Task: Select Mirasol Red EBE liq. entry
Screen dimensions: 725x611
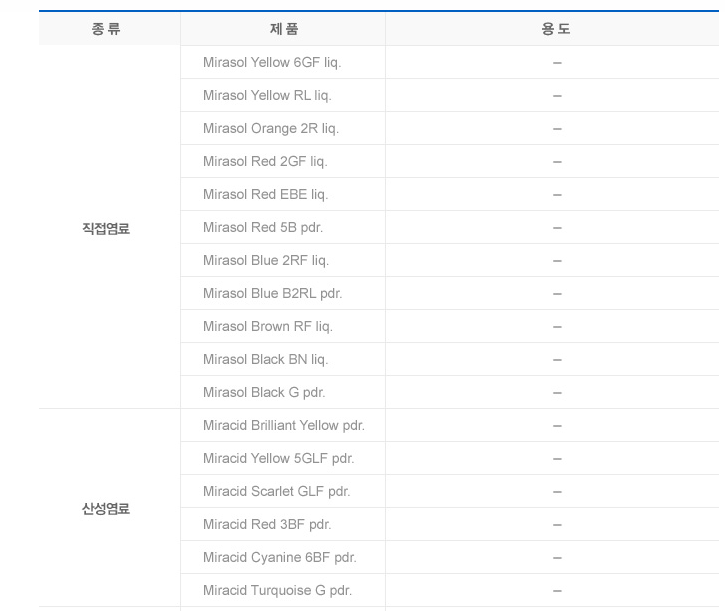Action: pos(265,194)
